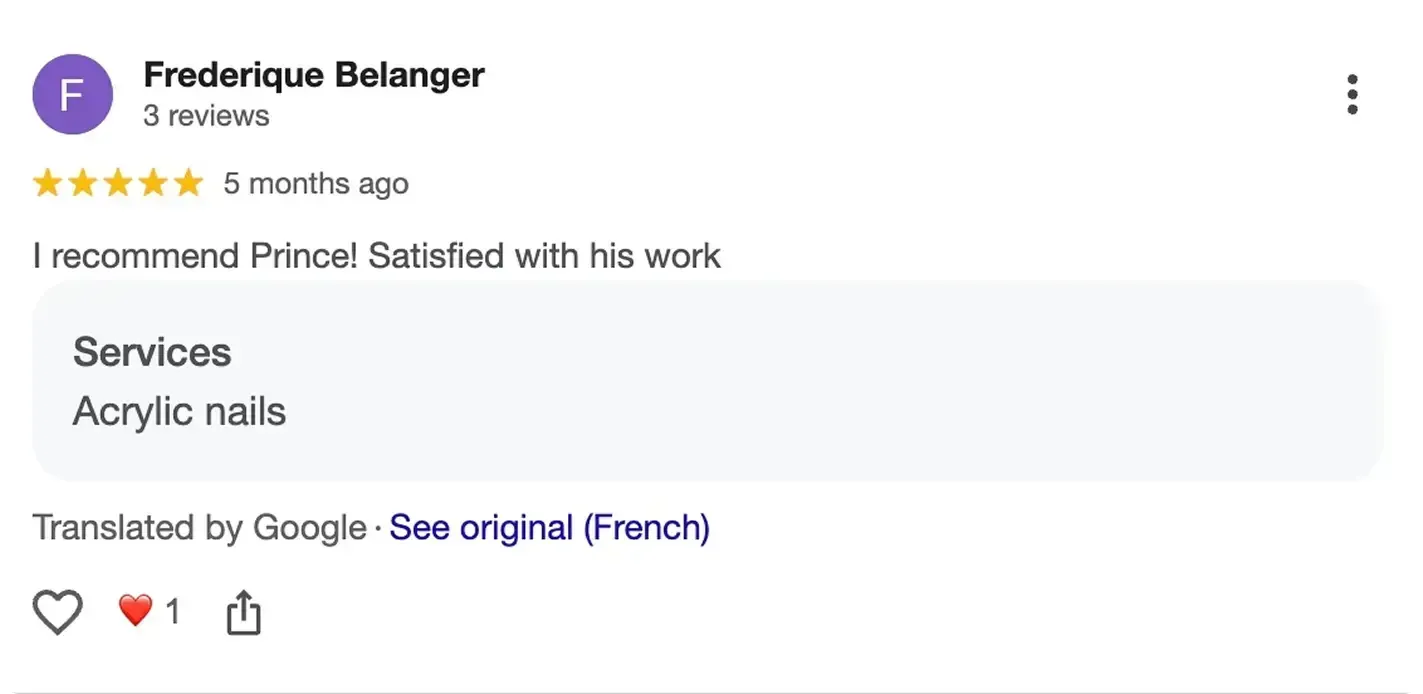Click the fourth rating star

pos(153,184)
